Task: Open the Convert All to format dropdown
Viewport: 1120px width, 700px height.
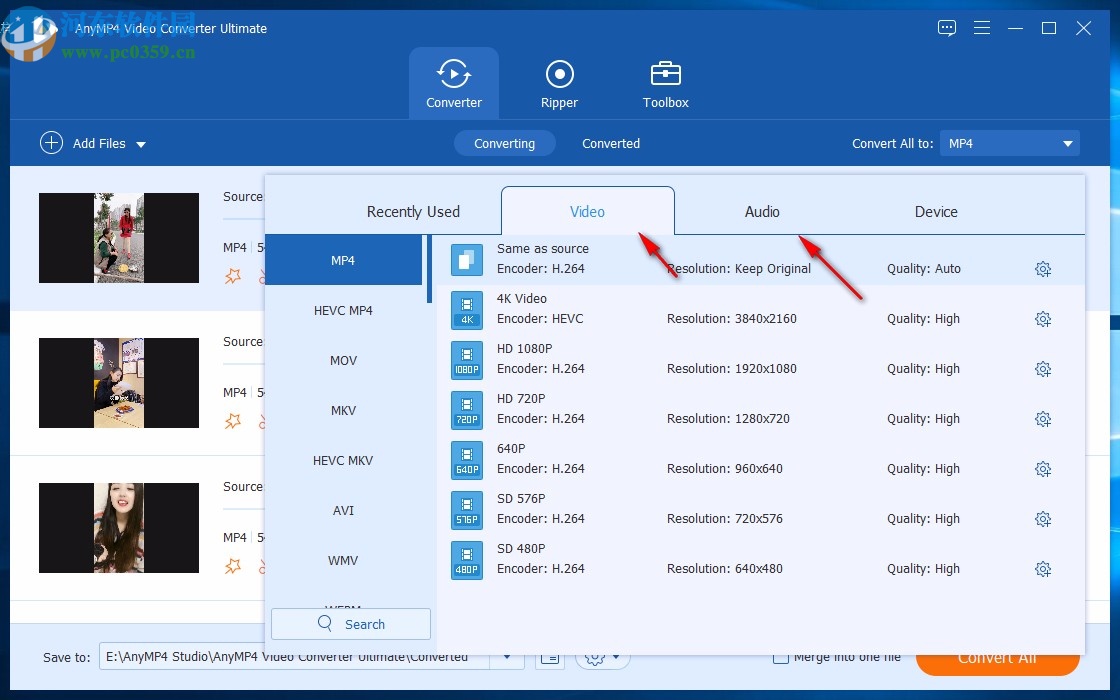Action: tap(1009, 143)
